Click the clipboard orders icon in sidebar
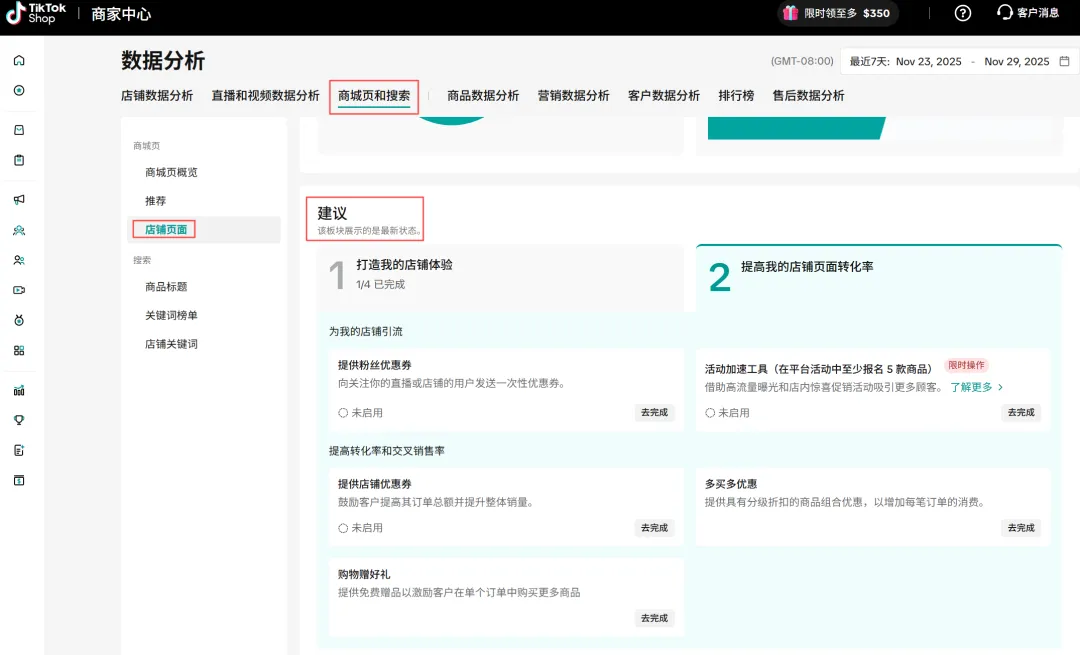 point(19,160)
